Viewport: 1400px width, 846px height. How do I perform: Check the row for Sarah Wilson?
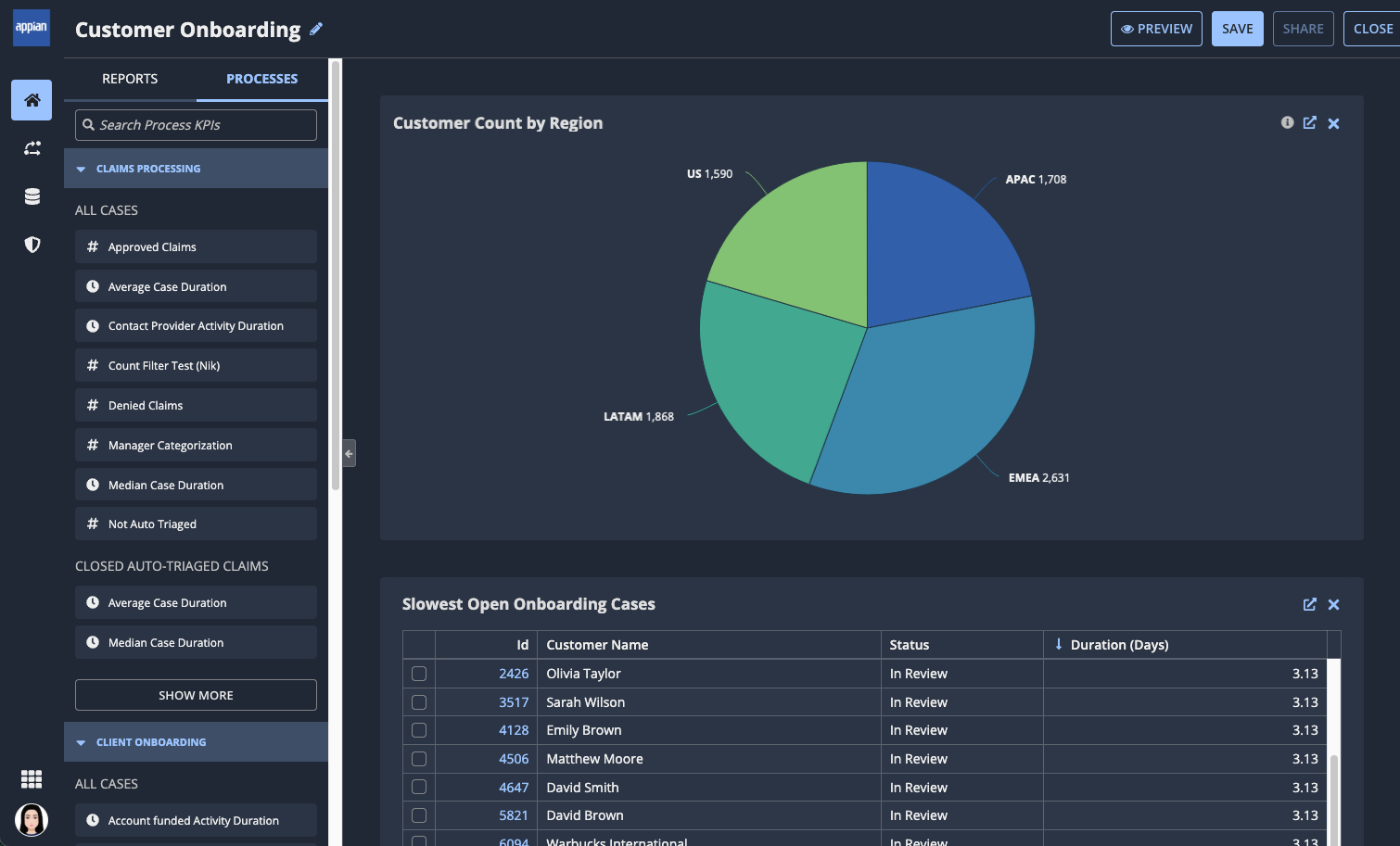pyautogui.click(x=419, y=702)
